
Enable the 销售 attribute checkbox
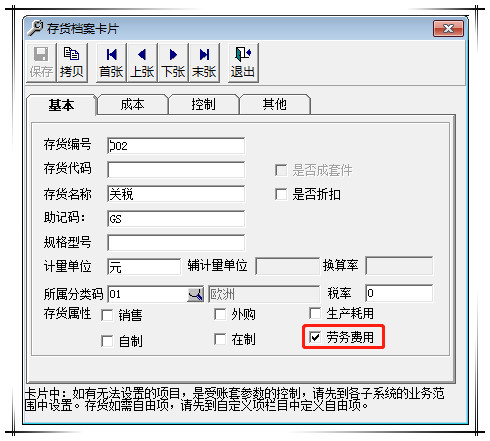(107, 315)
